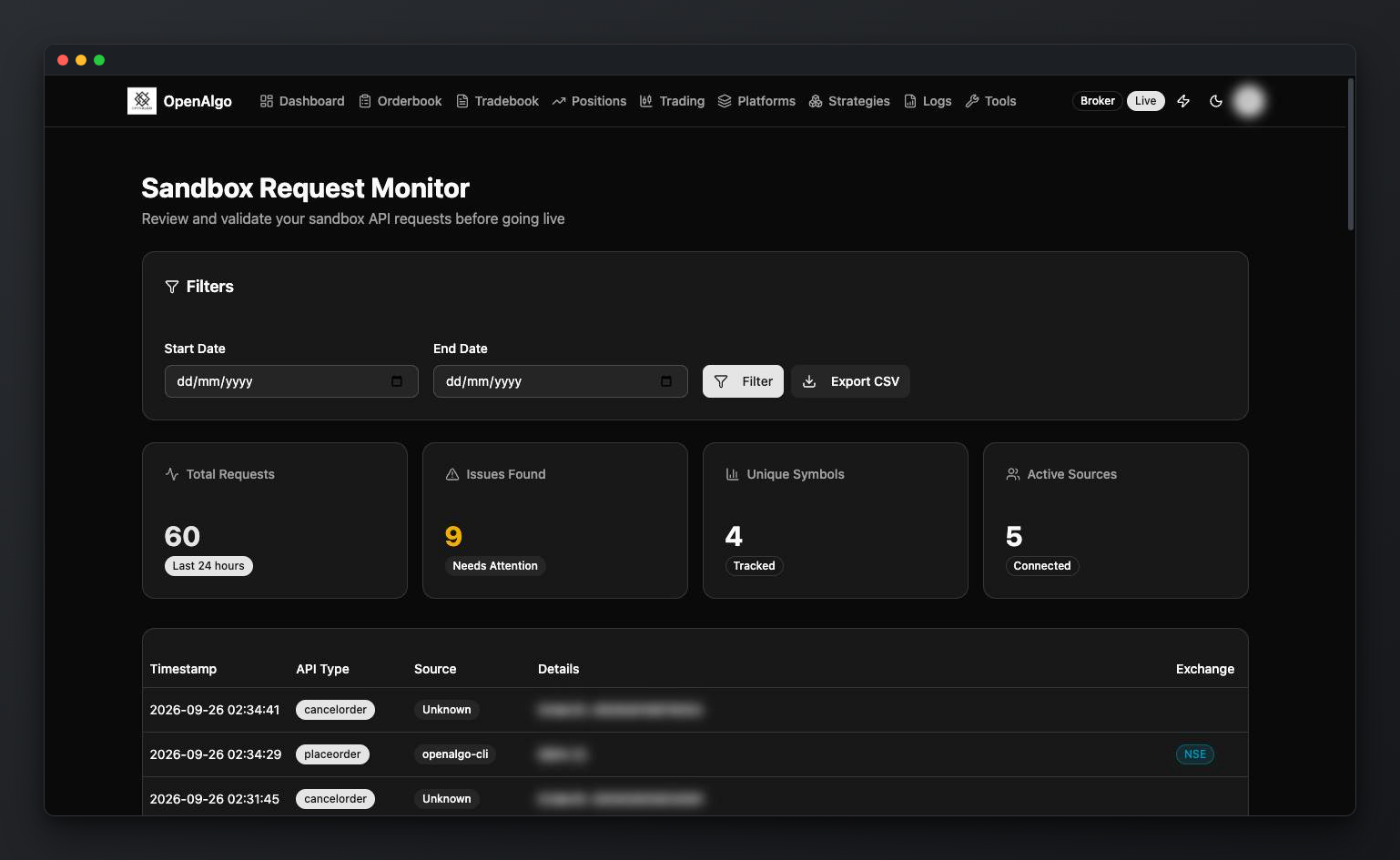Click the 'Last 24 hours' badge
Image resolution: width=1400 pixels, height=860 pixels.
click(208, 566)
